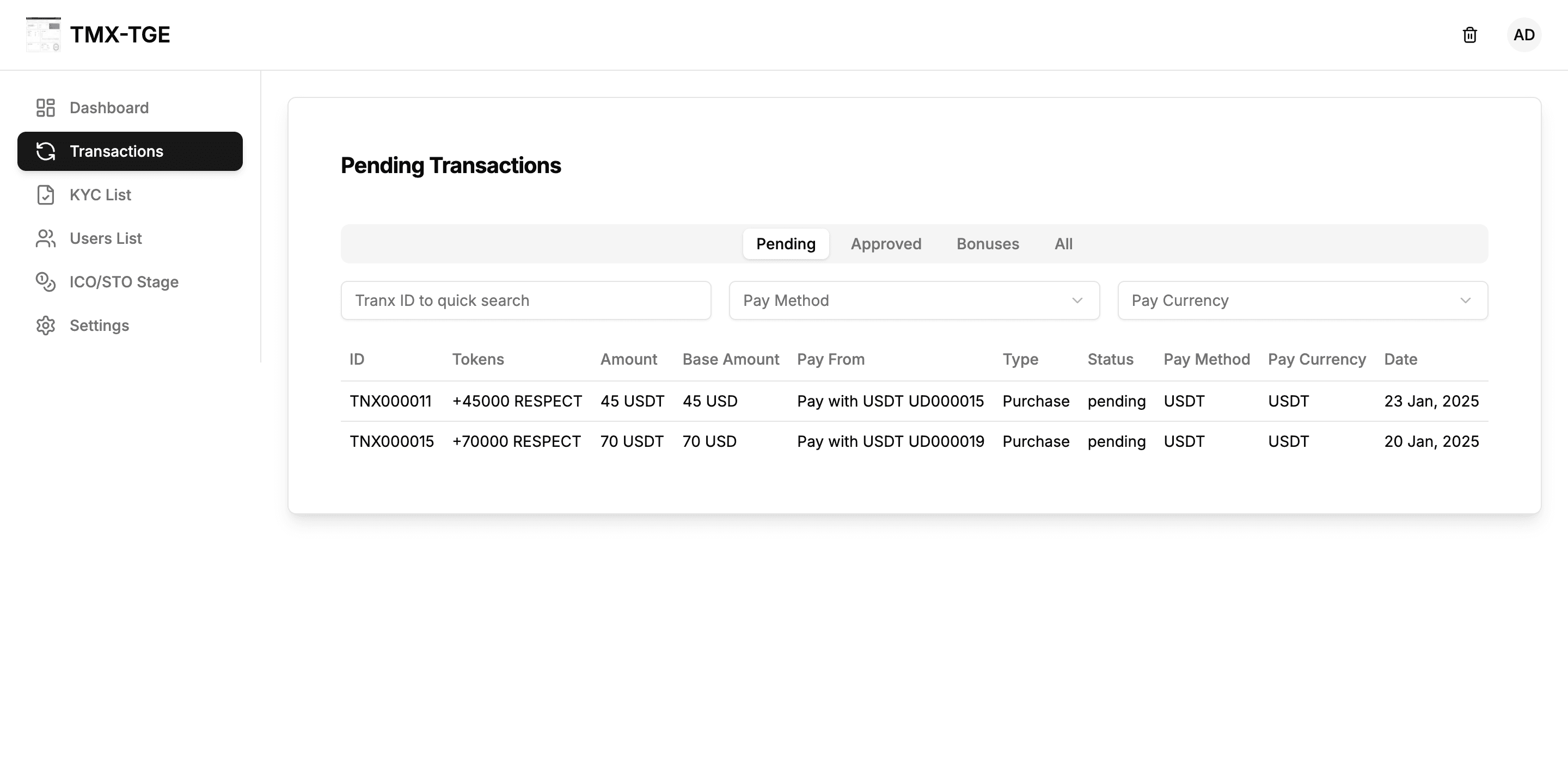This screenshot has height=762, width=1568.
Task: Click the Base Amount column header
Action: click(731, 360)
